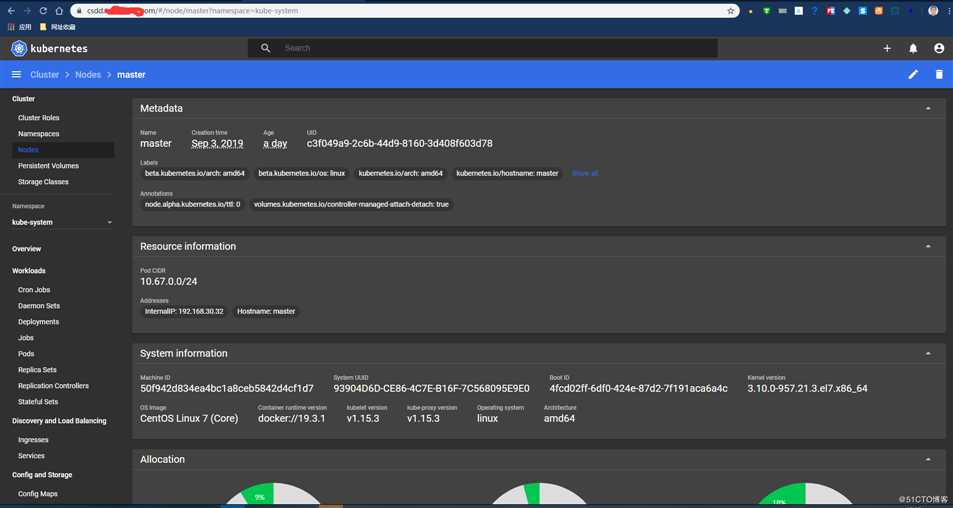
Task: Open the kube-system namespace dropdown
Action: 62,222
